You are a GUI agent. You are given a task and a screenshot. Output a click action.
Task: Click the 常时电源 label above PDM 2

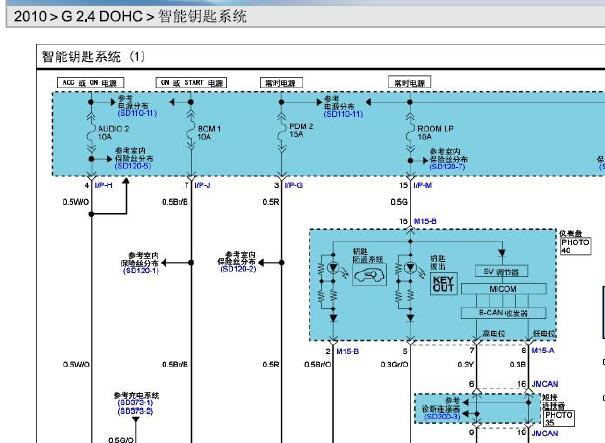[281, 83]
